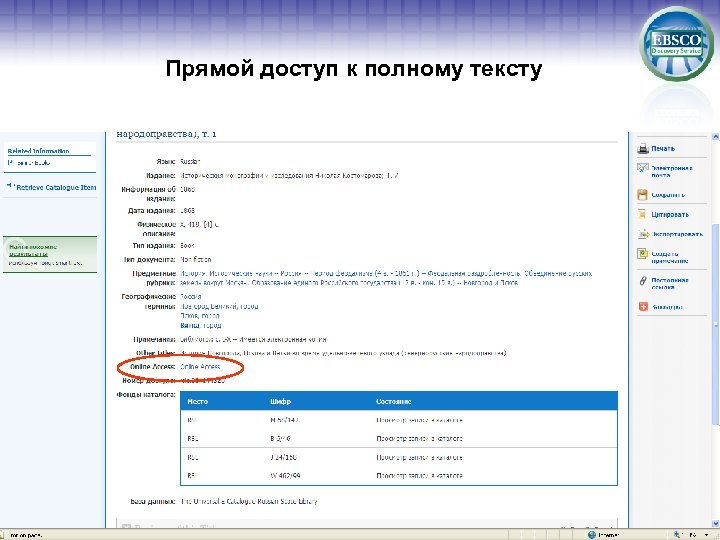
Task: Click the EBSCO Discovery Service logo
Action: [676, 44]
